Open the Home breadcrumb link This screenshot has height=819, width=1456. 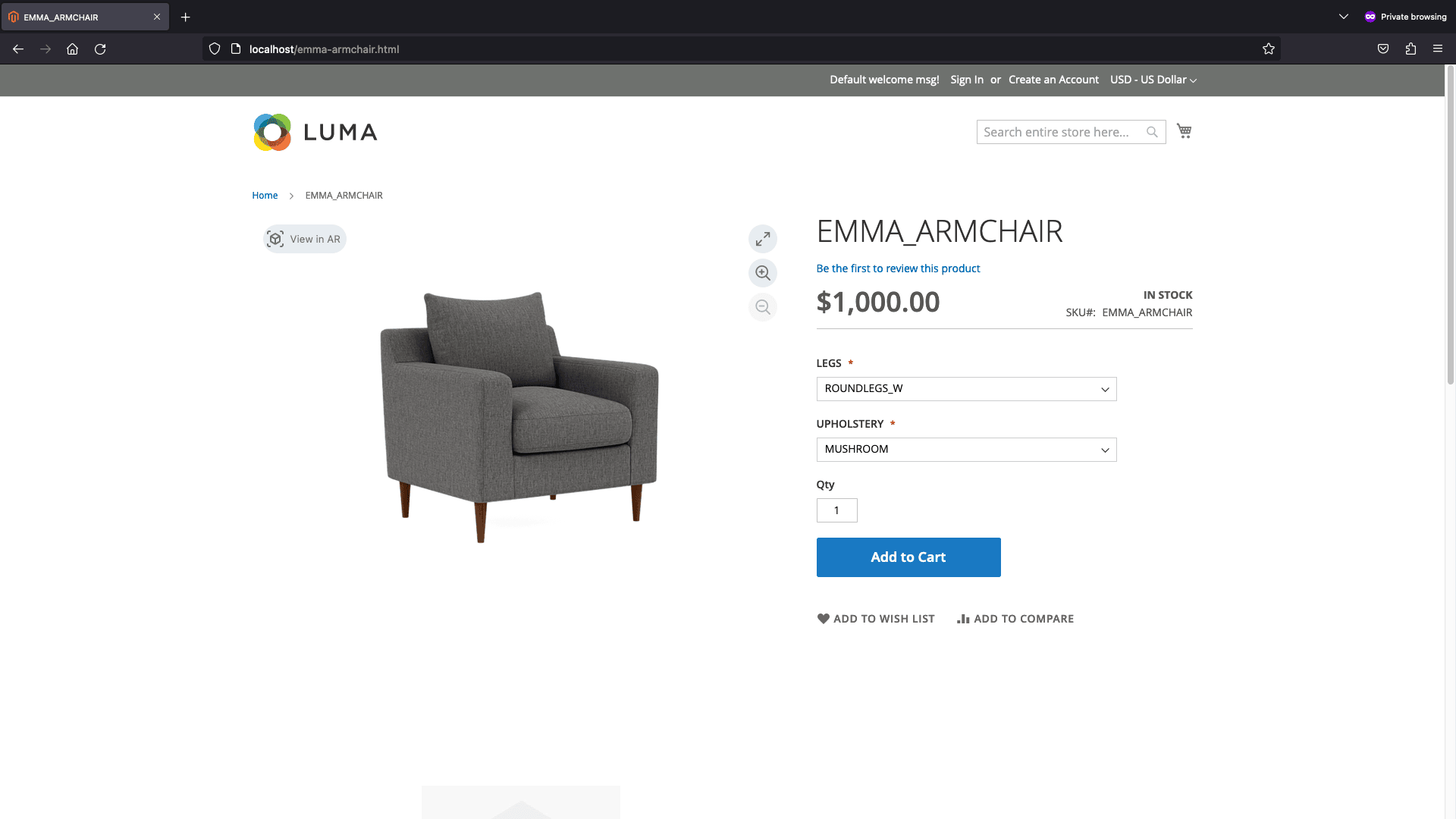point(264,195)
